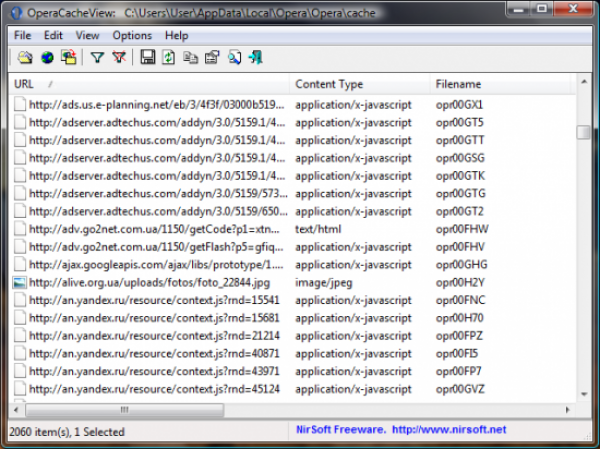This screenshot has width=600, height=449.
Task: Maximize the OperaCacheView window
Action: 541,8
